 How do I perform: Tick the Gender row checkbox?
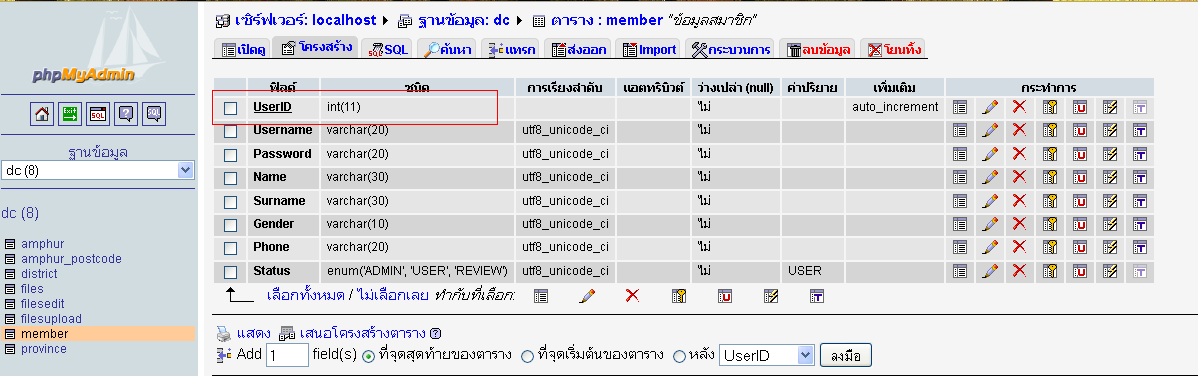pos(231,225)
